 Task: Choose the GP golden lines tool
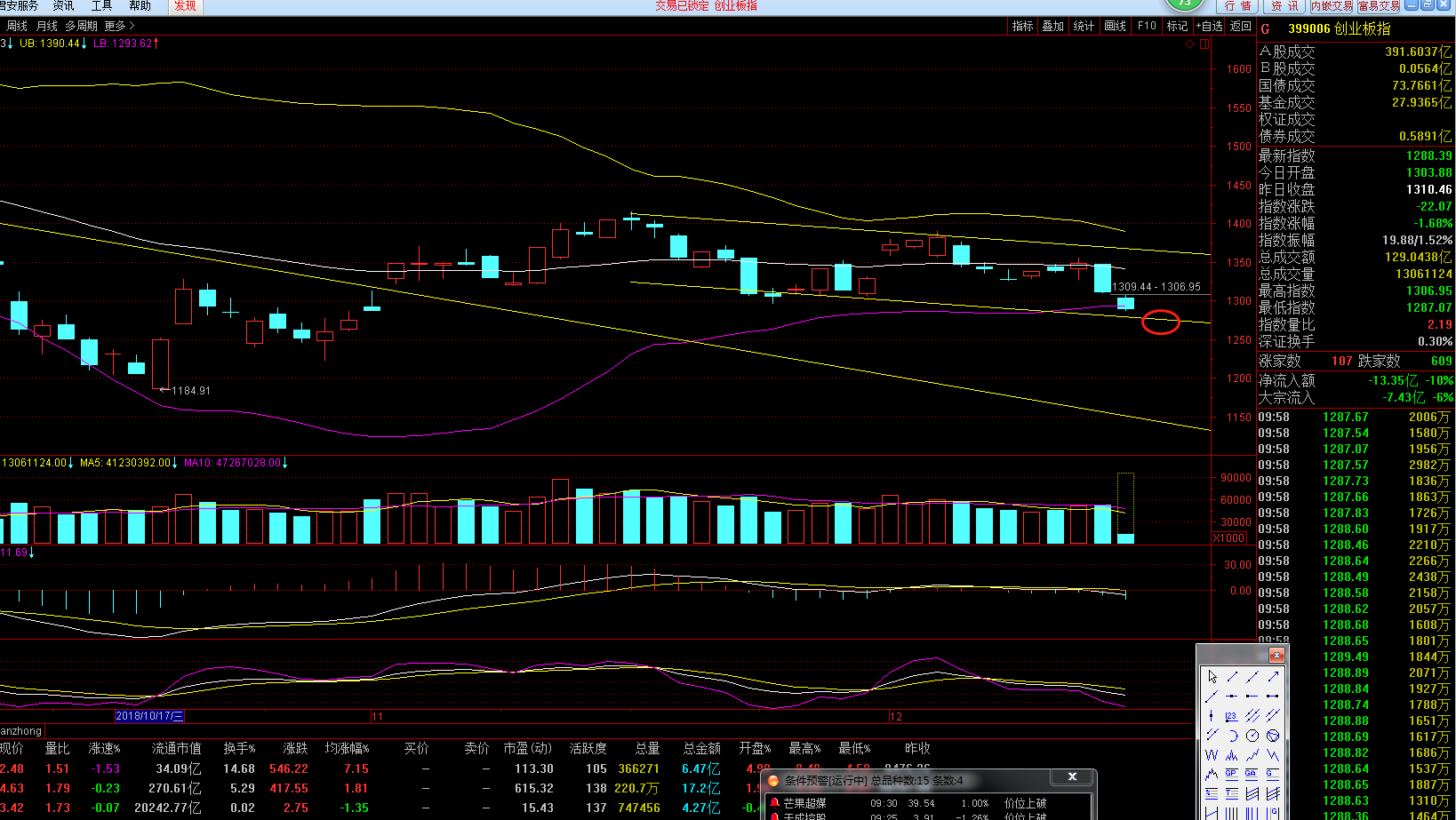tap(1232, 775)
